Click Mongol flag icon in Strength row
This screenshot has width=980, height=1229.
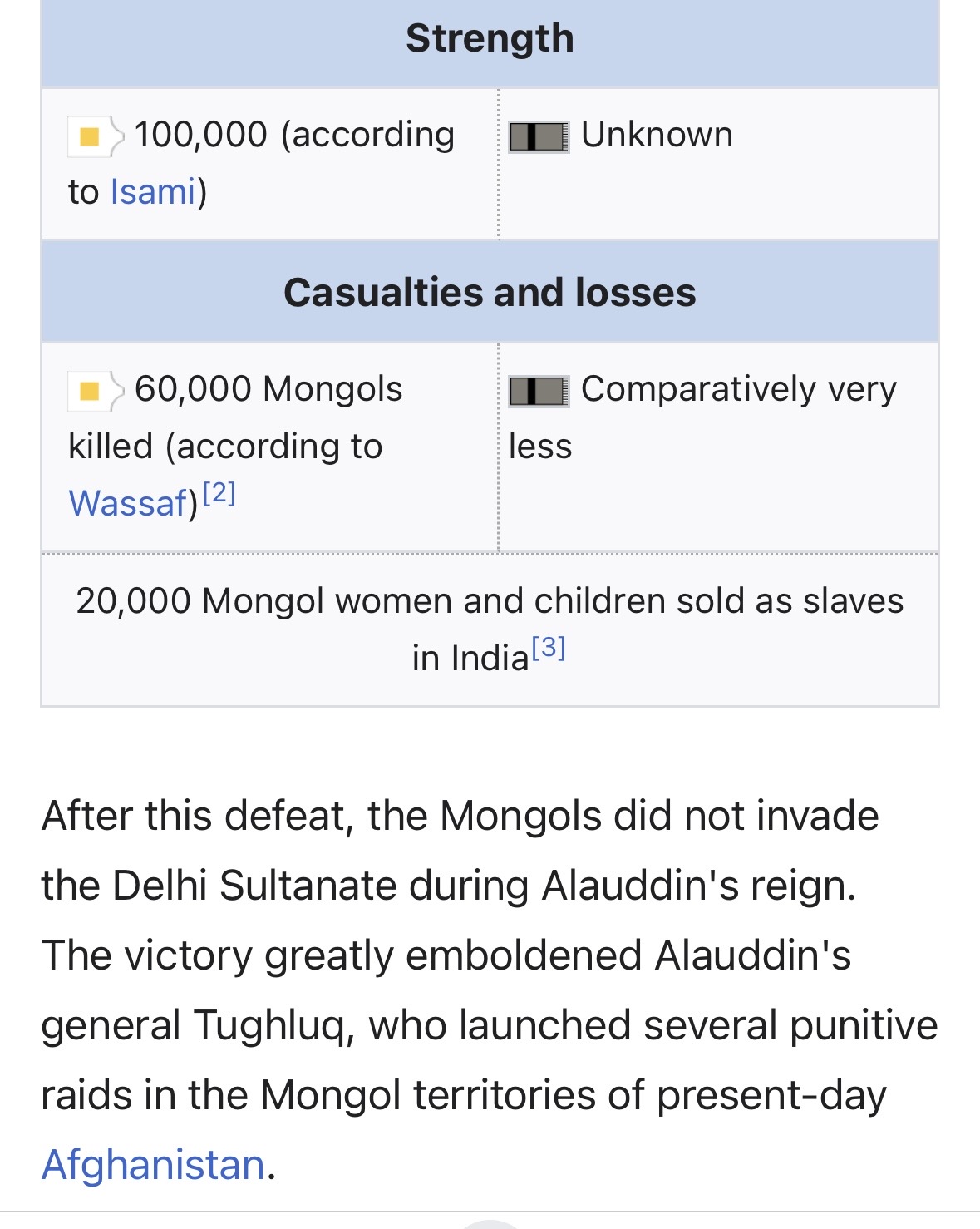(x=96, y=136)
